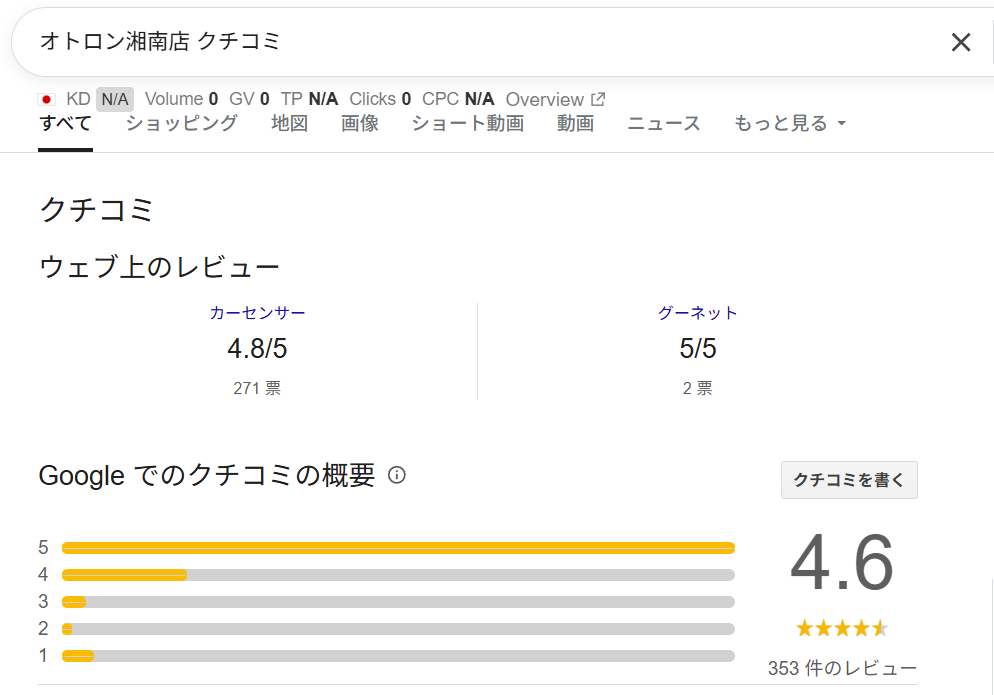Click into the search input field
The image size is (994, 695).
coord(480,42)
